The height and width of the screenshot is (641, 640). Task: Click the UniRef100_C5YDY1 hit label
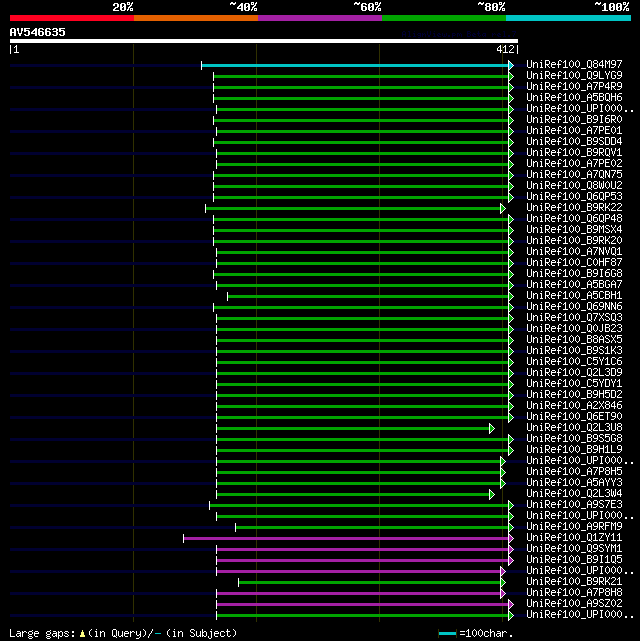[x=574, y=384]
